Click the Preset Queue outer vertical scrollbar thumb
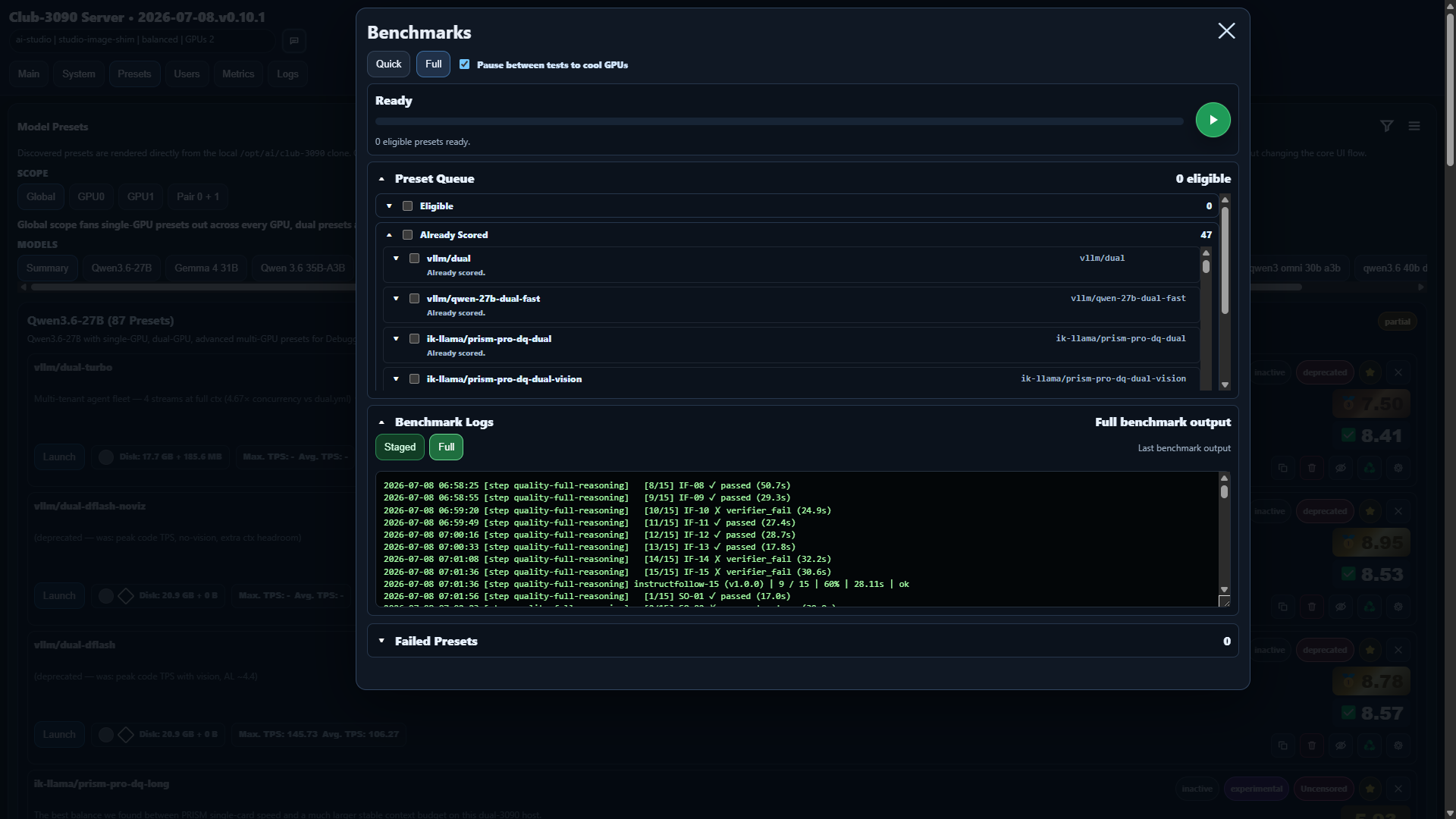The image size is (1456, 819). point(1224,259)
